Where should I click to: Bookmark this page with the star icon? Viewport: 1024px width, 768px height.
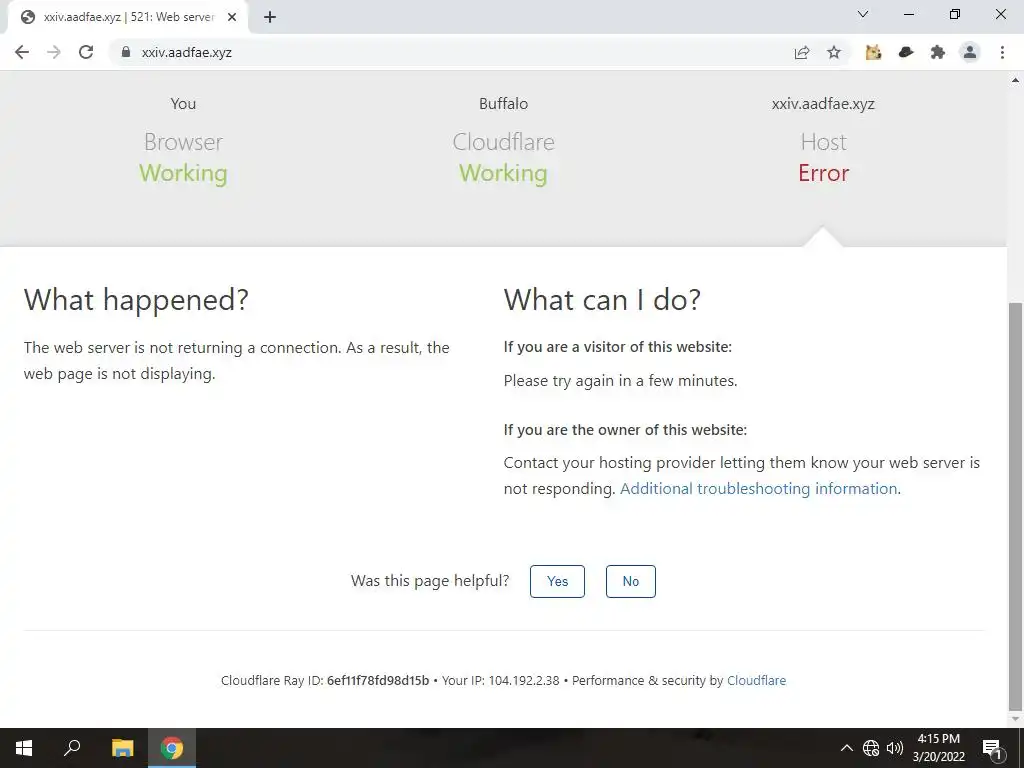pos(834,52)
